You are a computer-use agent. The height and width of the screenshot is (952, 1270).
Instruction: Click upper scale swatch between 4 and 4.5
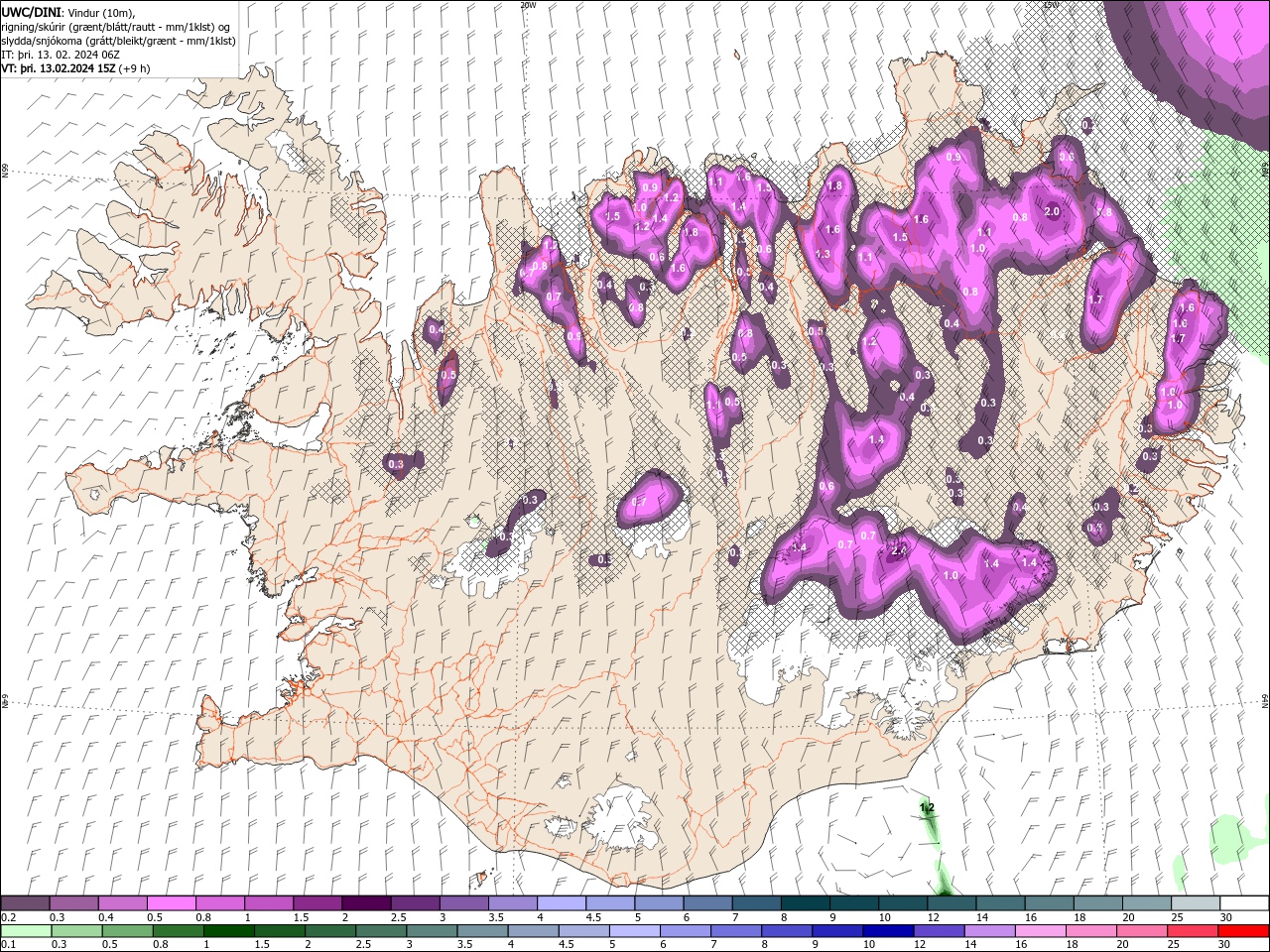[x=560, y=903]
